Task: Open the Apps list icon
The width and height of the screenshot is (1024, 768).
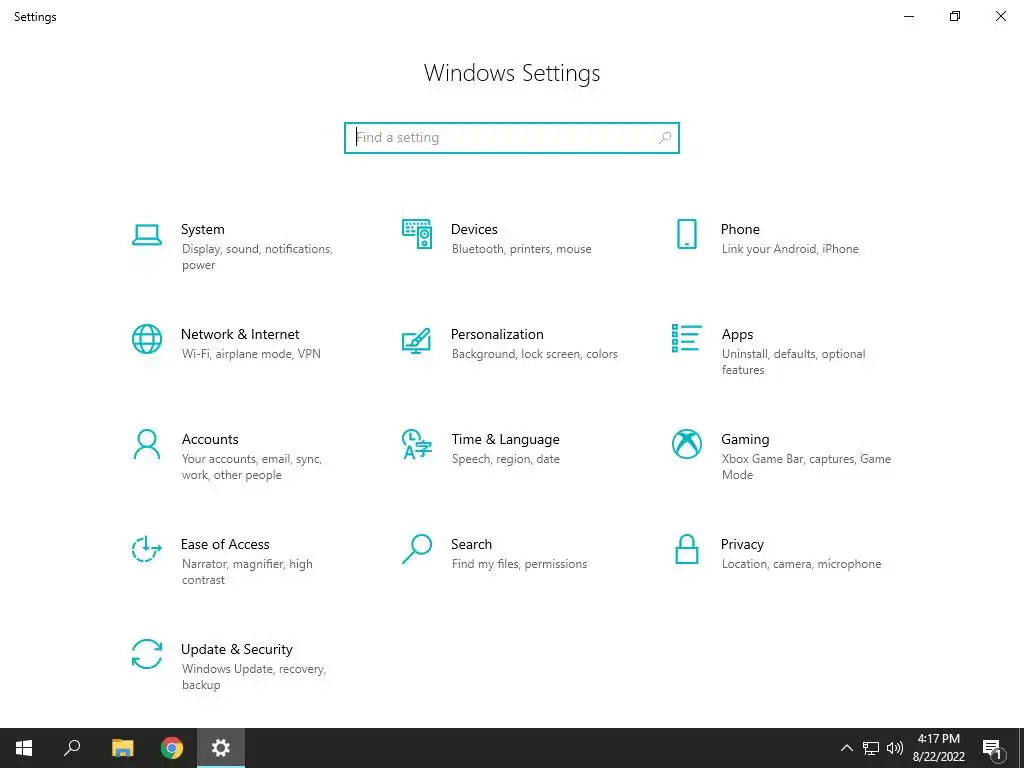Action: pyautogui.click(x=686, y=338)
